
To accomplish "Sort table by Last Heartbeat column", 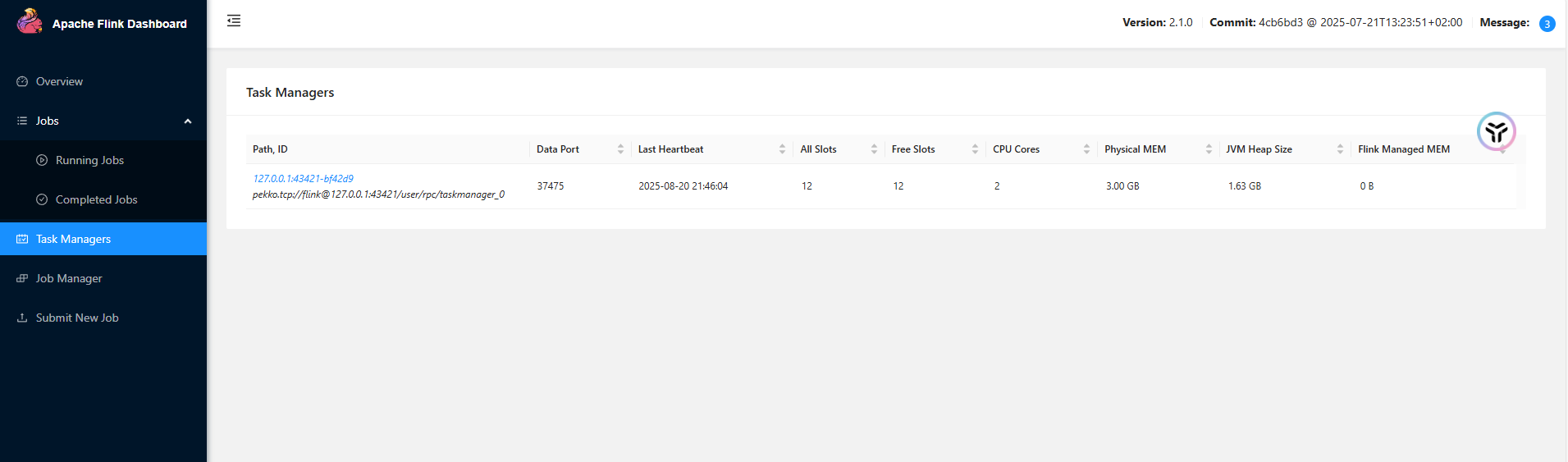I will 782,149.
